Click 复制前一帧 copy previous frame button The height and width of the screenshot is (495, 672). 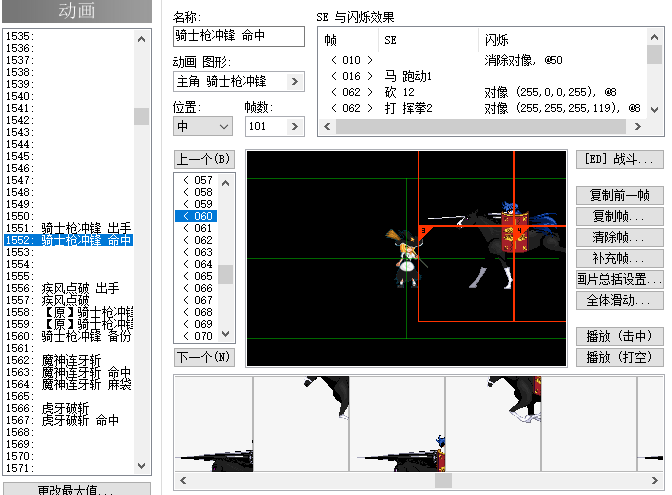click(x=620, y=195)
